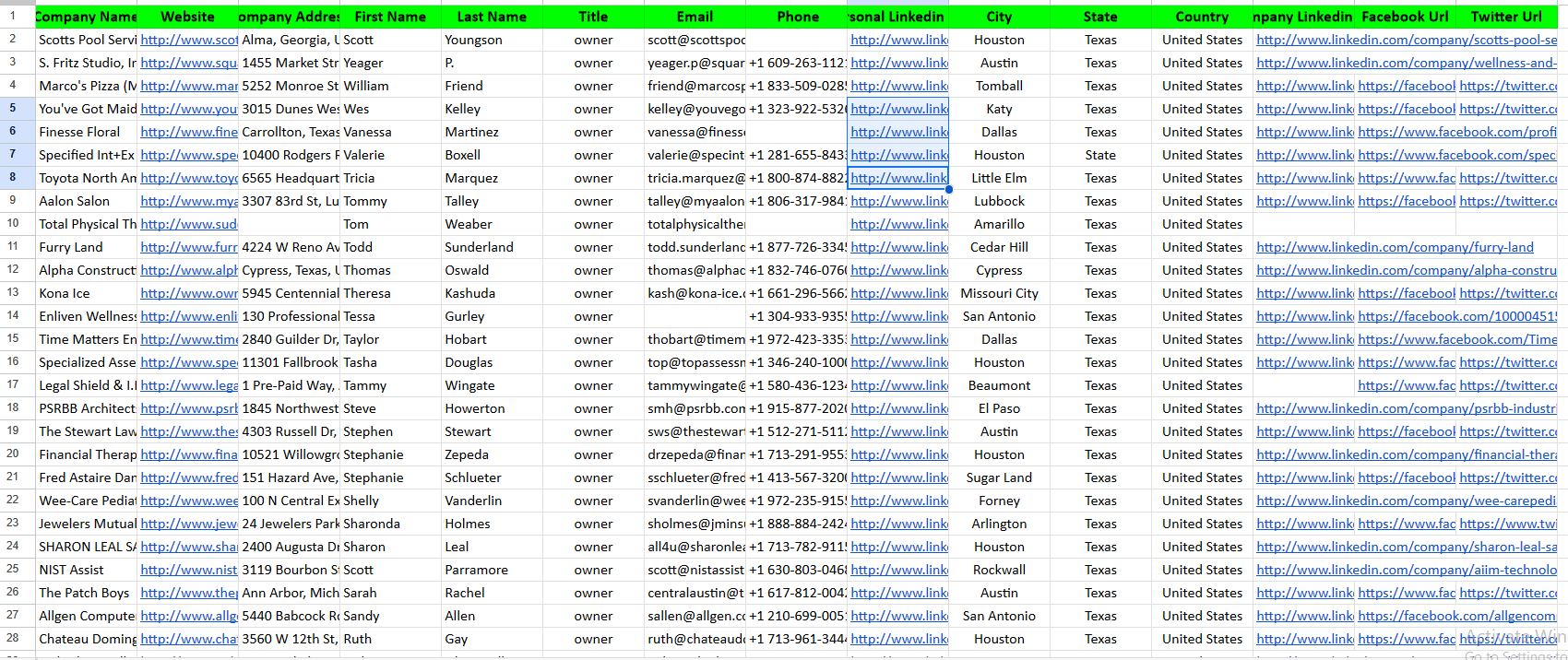
Task: Click the 'owner' title cell in Ruth Gay's row
Action: click(593, 639)
